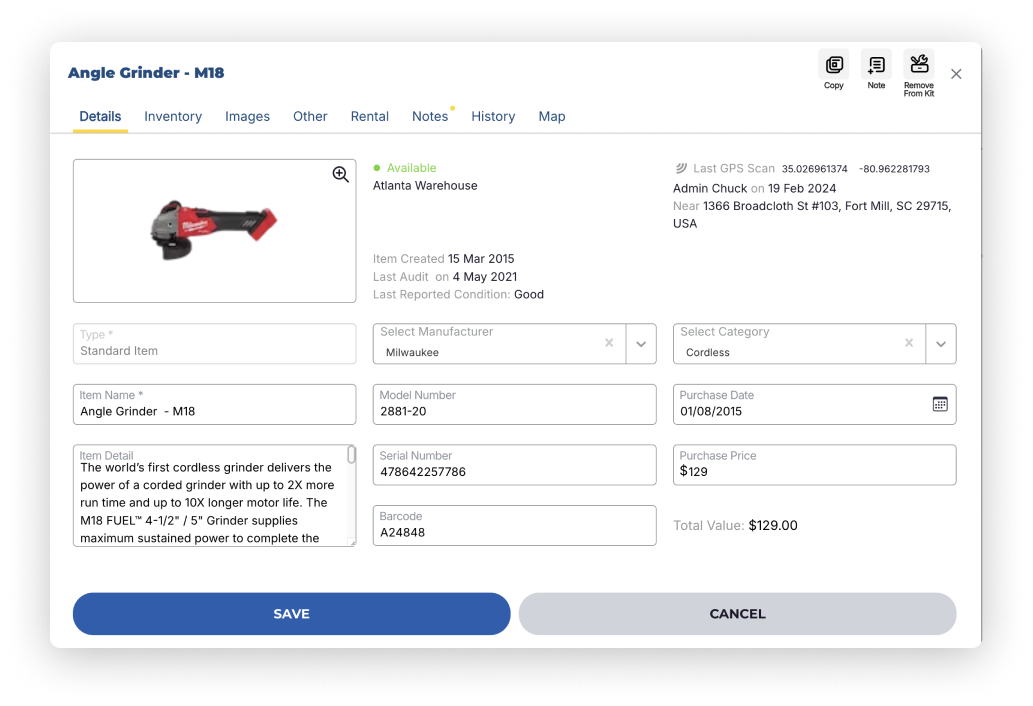Click the Copy item icon

coord(833,65)
